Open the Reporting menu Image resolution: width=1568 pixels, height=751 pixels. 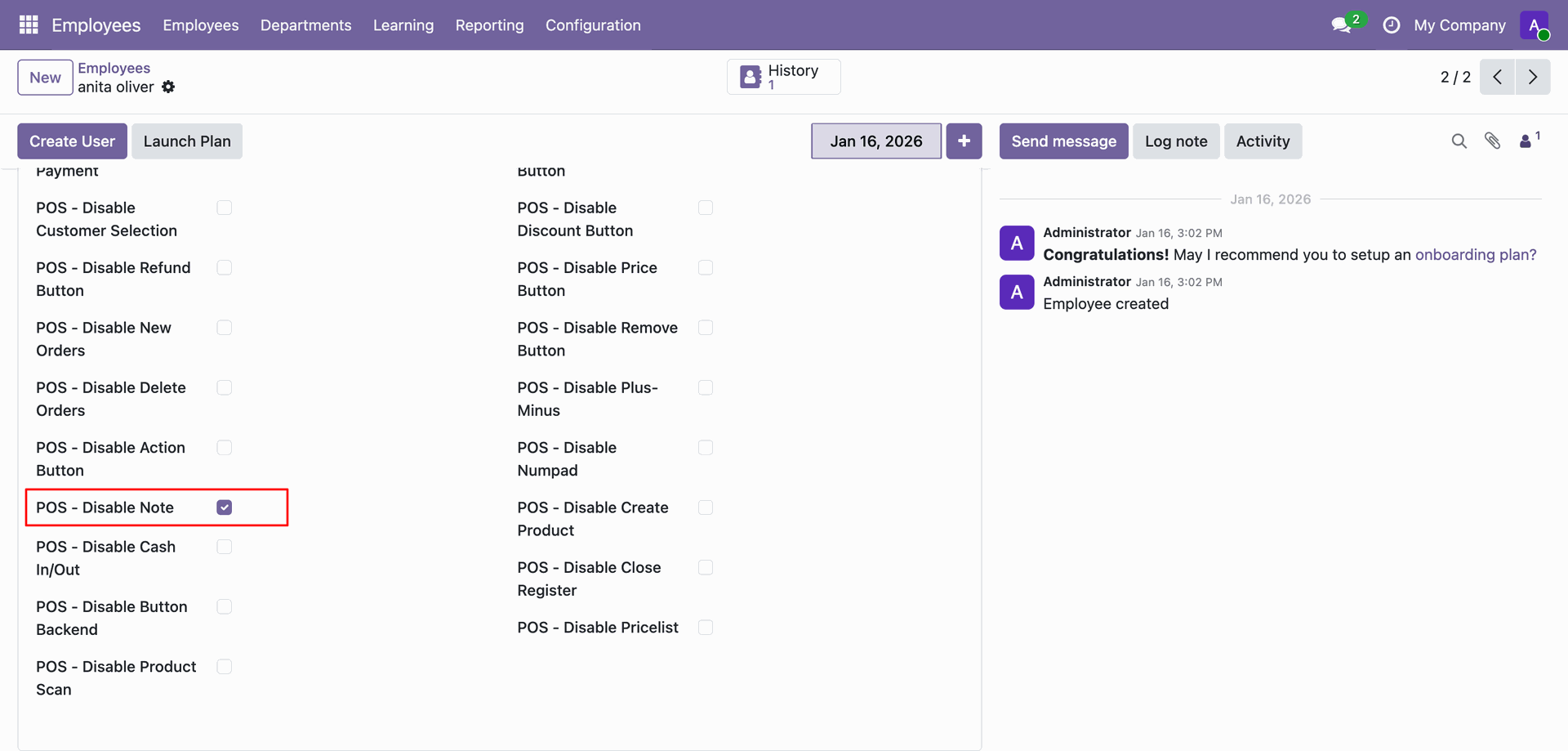489,25
